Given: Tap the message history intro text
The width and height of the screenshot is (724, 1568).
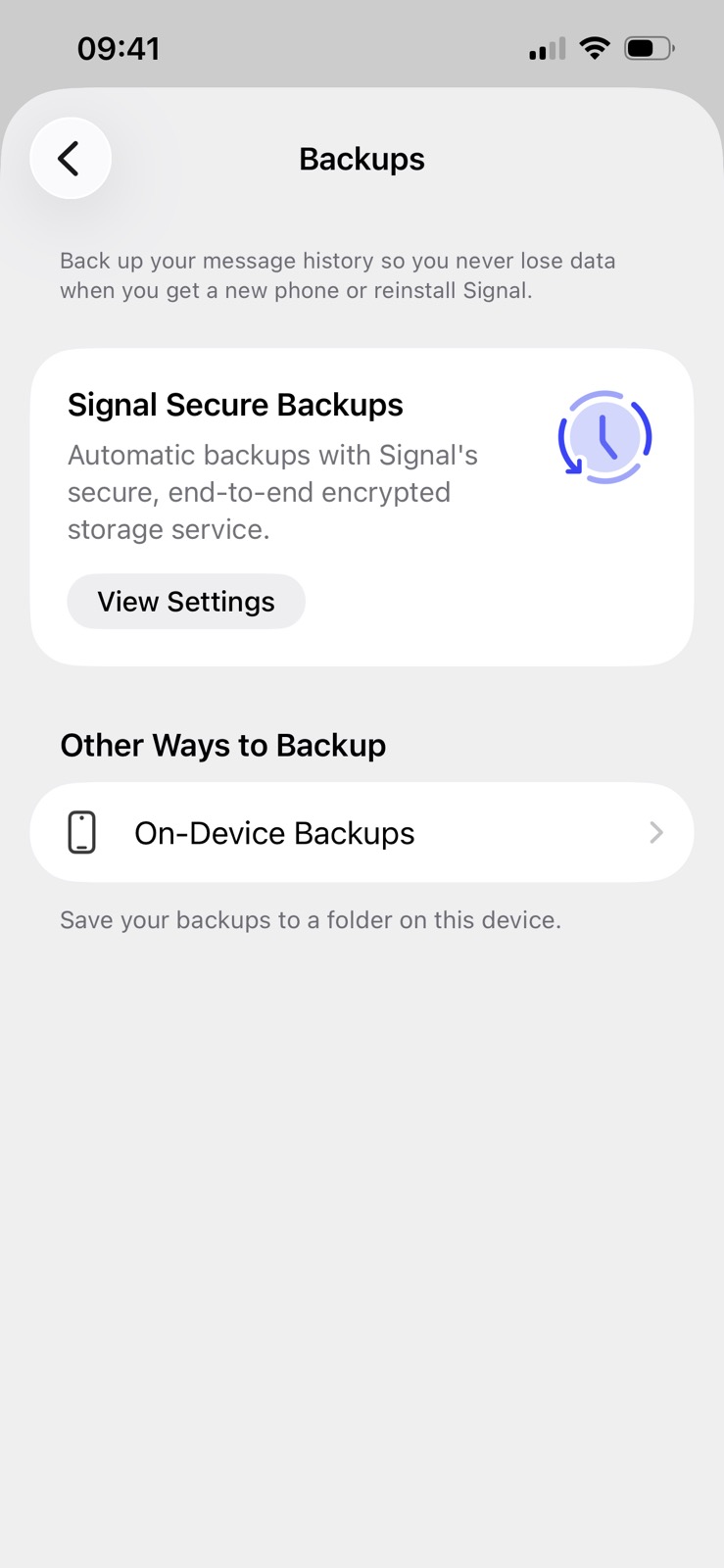Looking at the screenshot, I should (x=338, y=275).
